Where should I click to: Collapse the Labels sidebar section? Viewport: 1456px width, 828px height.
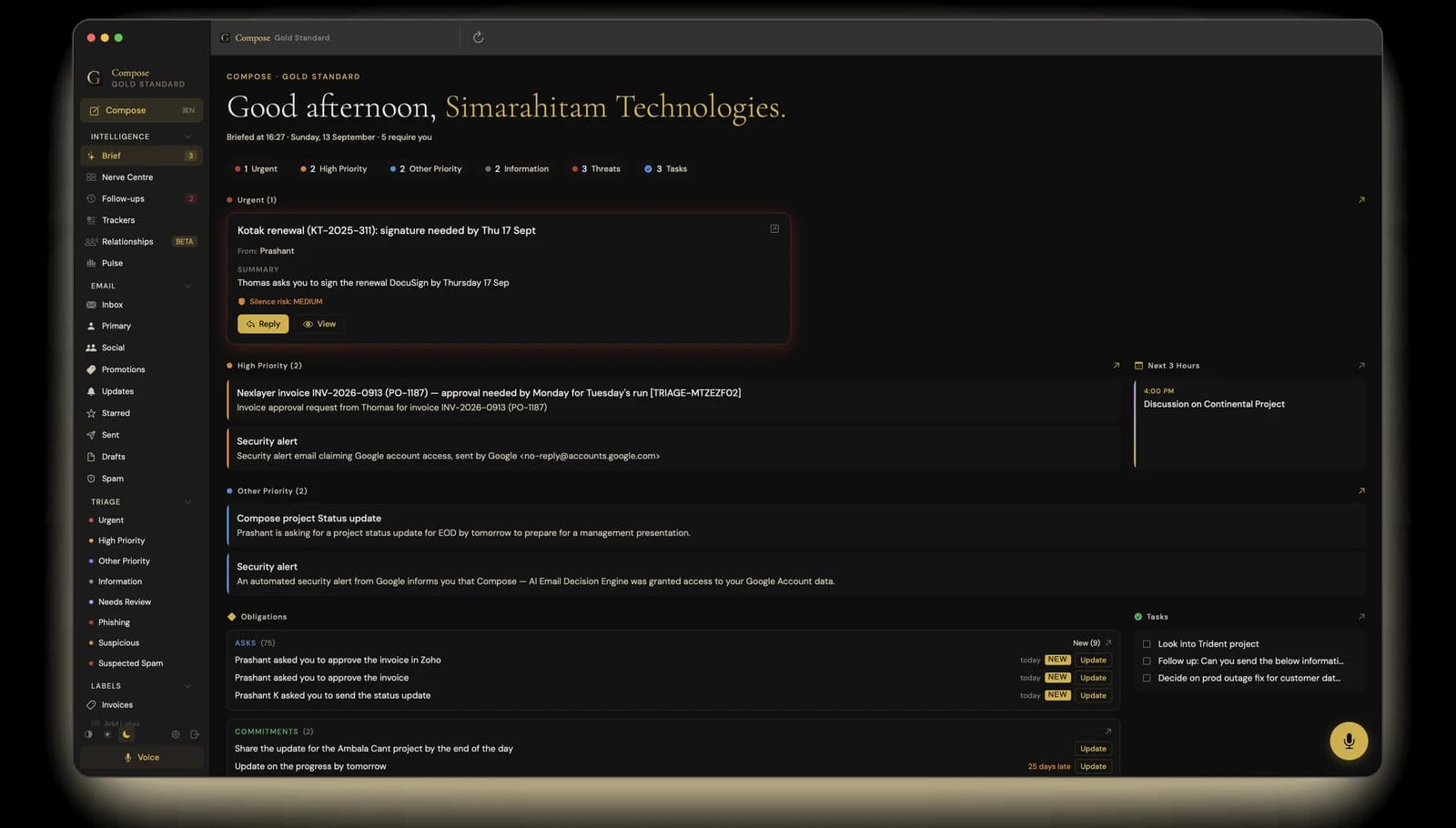coord(187,686)
